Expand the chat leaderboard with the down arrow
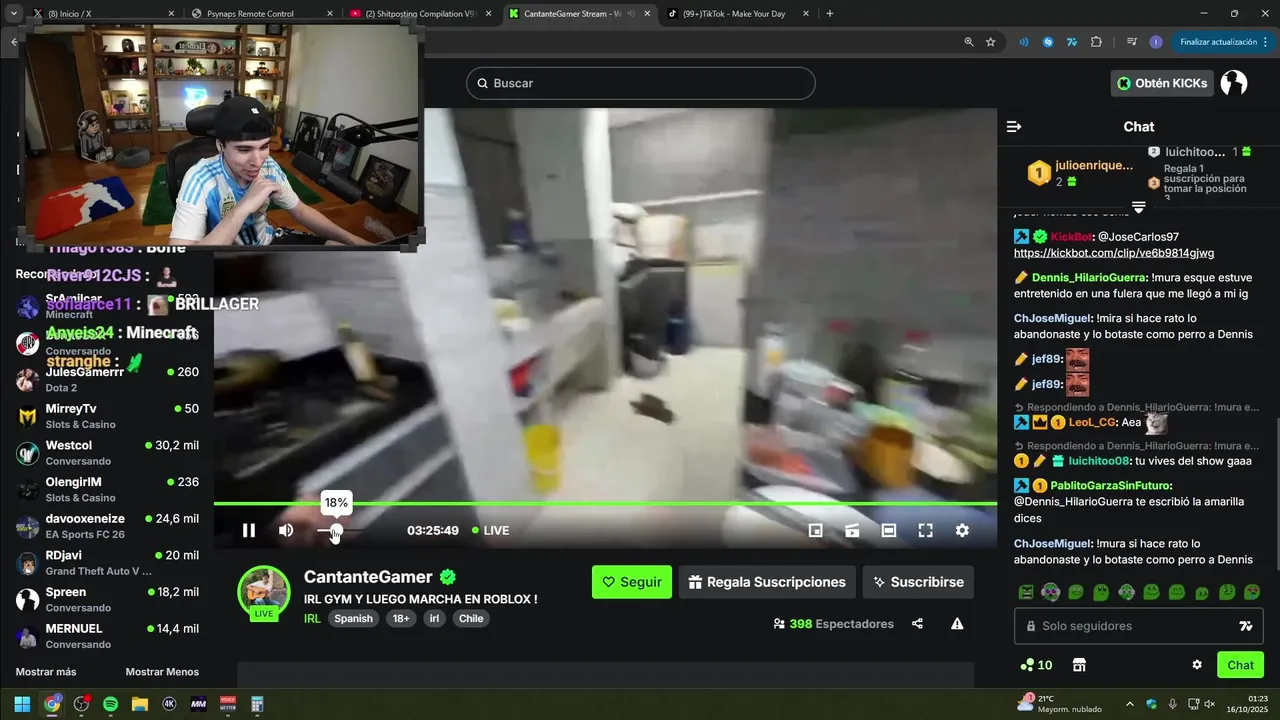 pyautogui.click(x=1138, y=207)
